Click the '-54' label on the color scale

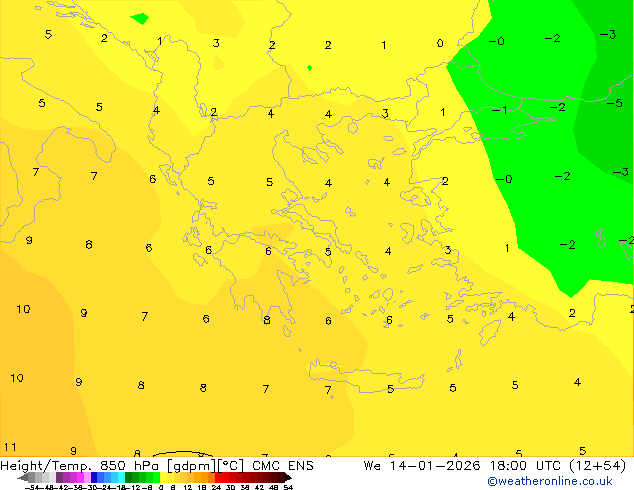(x=31, y=487)
